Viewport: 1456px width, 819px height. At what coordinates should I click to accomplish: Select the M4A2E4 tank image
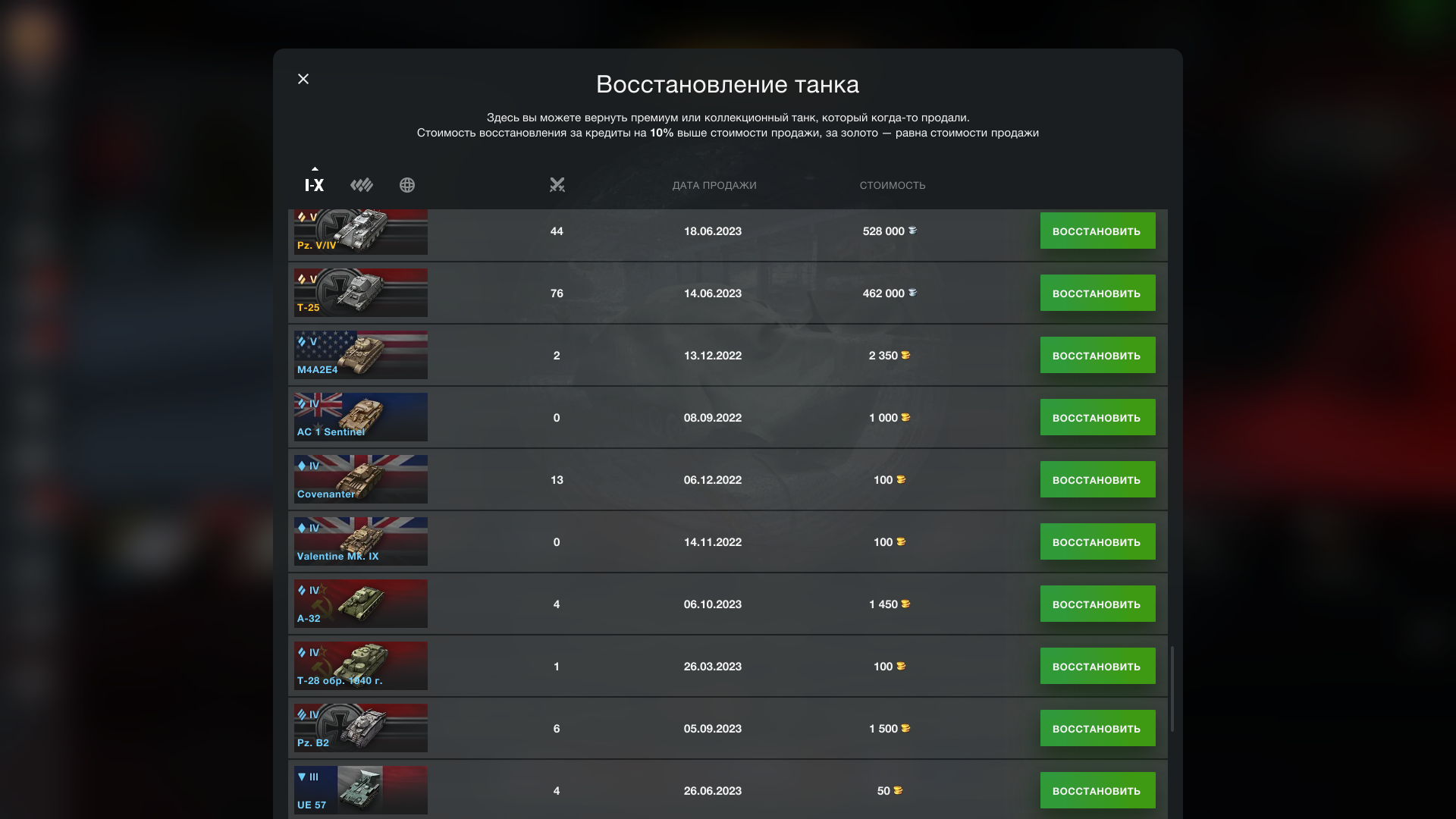361,355
